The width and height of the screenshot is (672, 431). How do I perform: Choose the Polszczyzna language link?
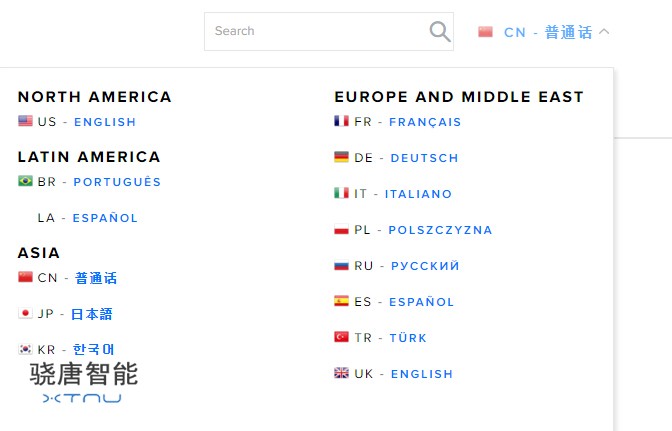[x=440, y=230]
